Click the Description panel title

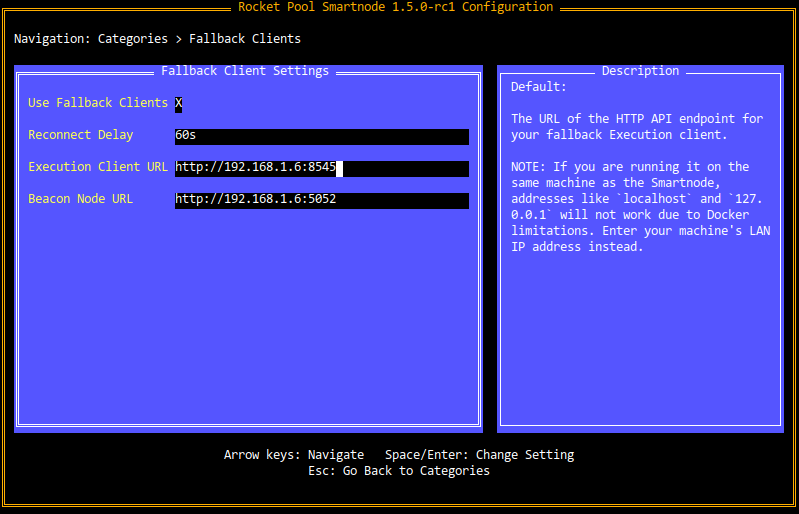(640, 71)
